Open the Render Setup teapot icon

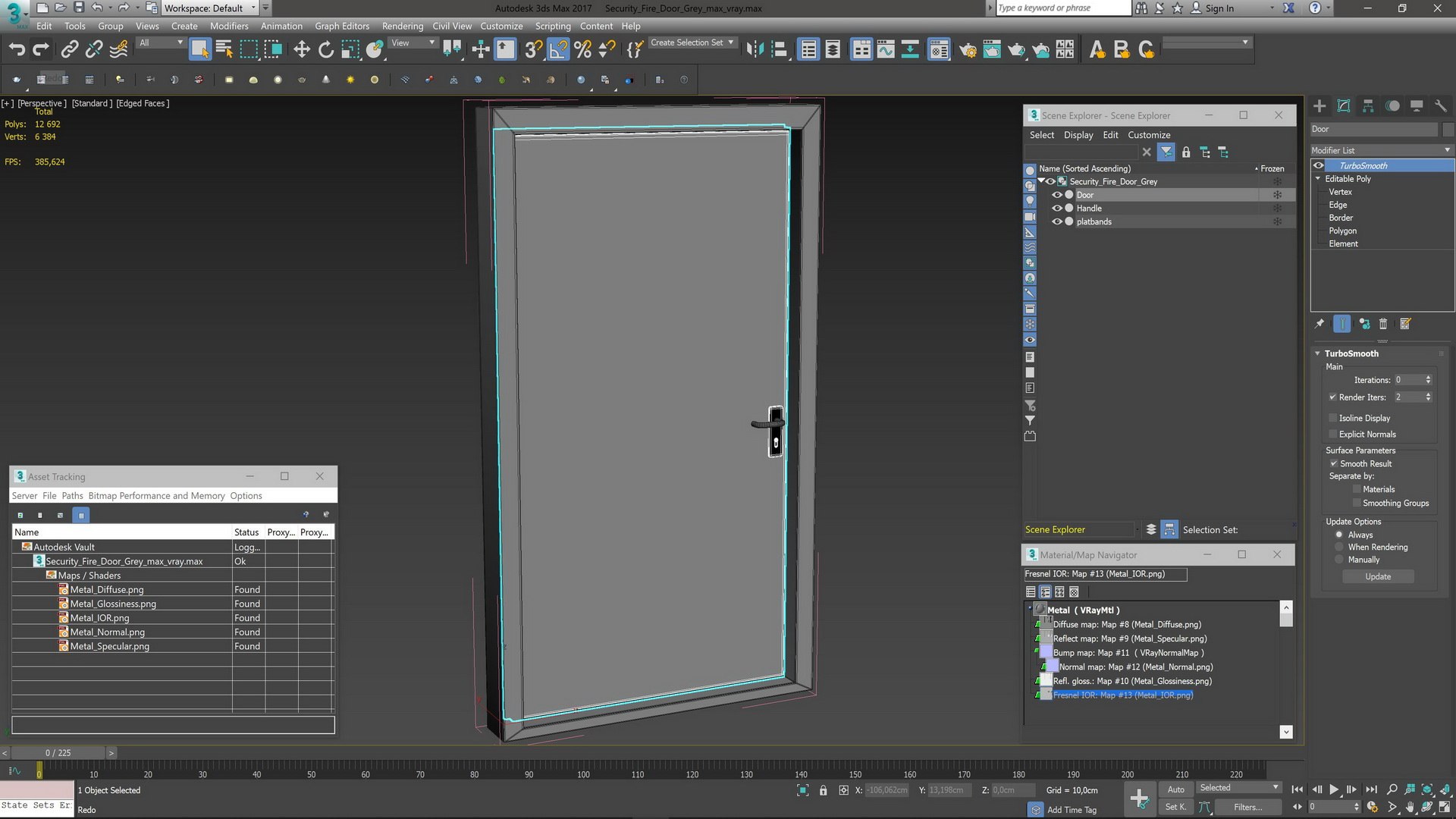(x=968, y=50)
